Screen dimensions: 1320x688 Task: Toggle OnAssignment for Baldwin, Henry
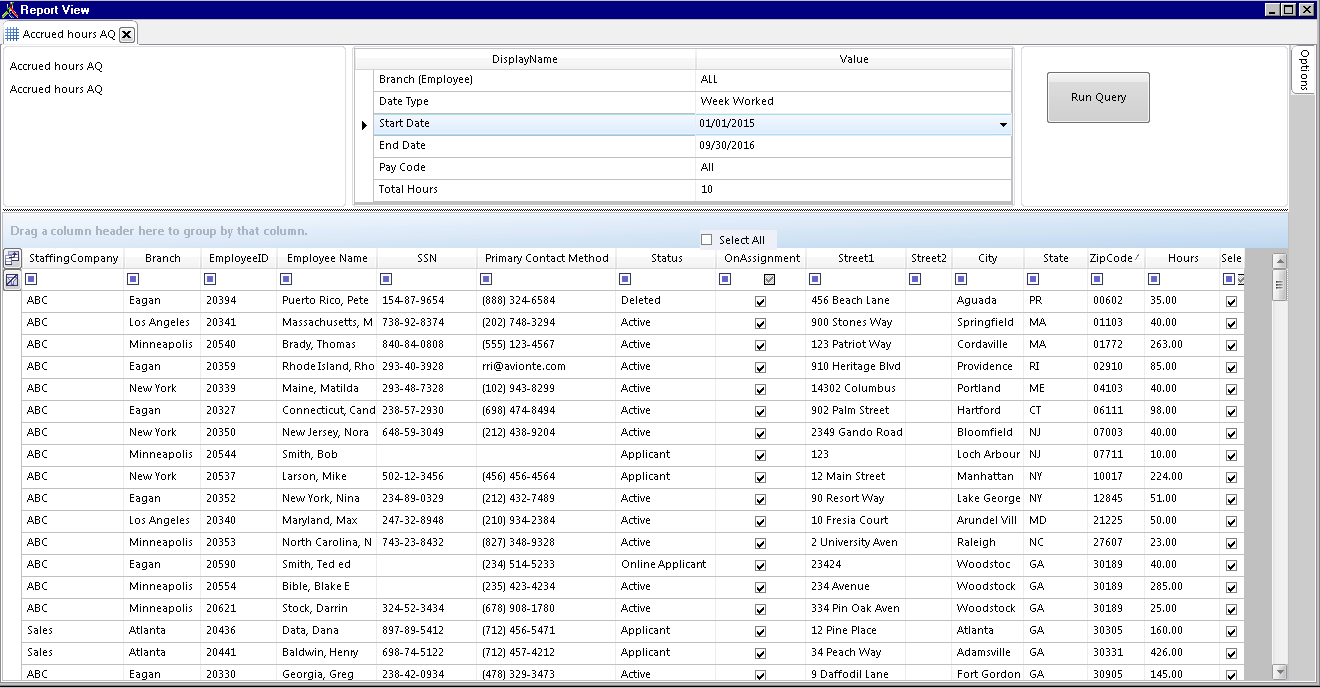[x=761, y=653]
